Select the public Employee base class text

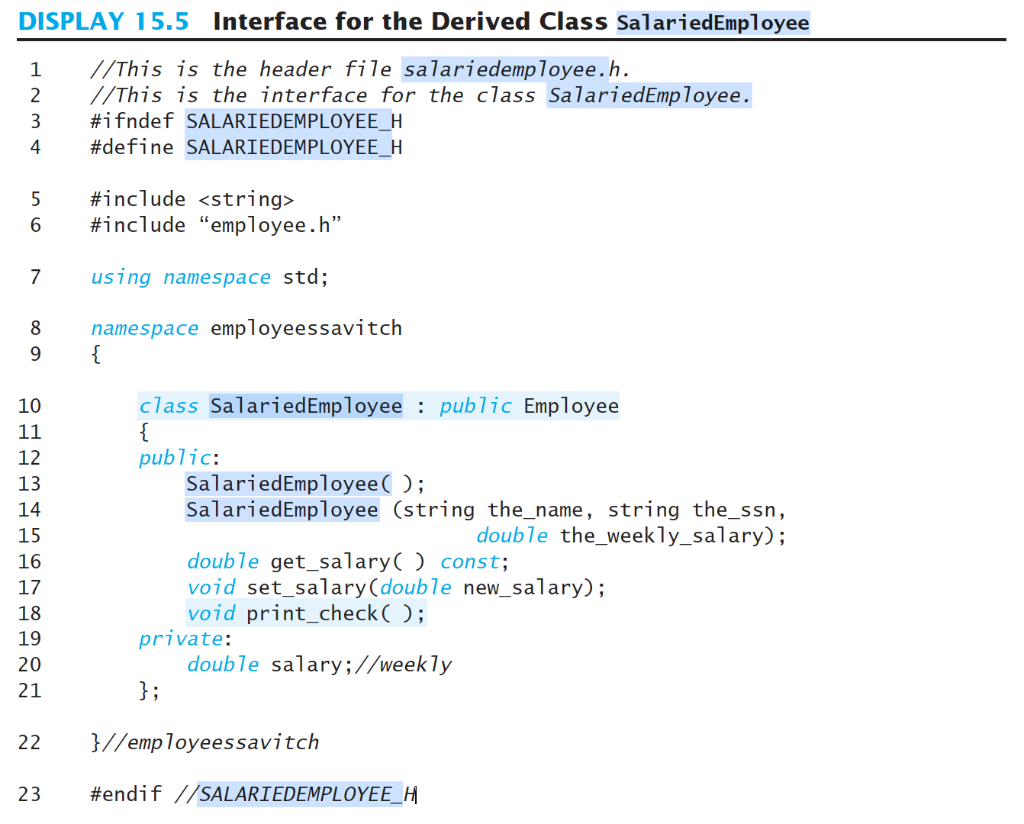pyautogui.click(x=527, y=405)
